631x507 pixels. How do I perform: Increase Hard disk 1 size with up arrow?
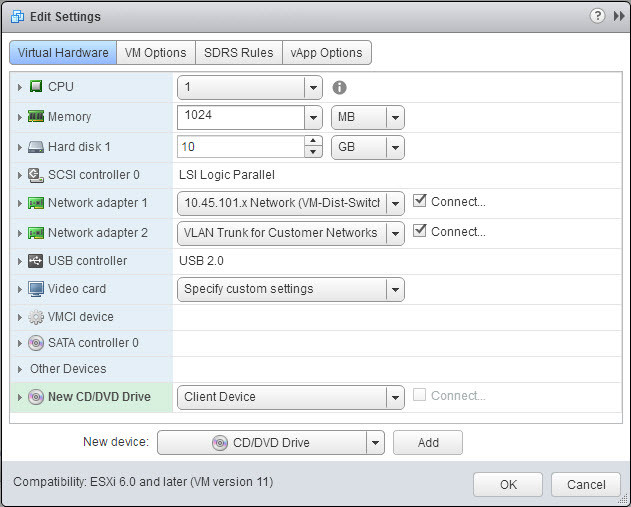[x=313, y=141]
